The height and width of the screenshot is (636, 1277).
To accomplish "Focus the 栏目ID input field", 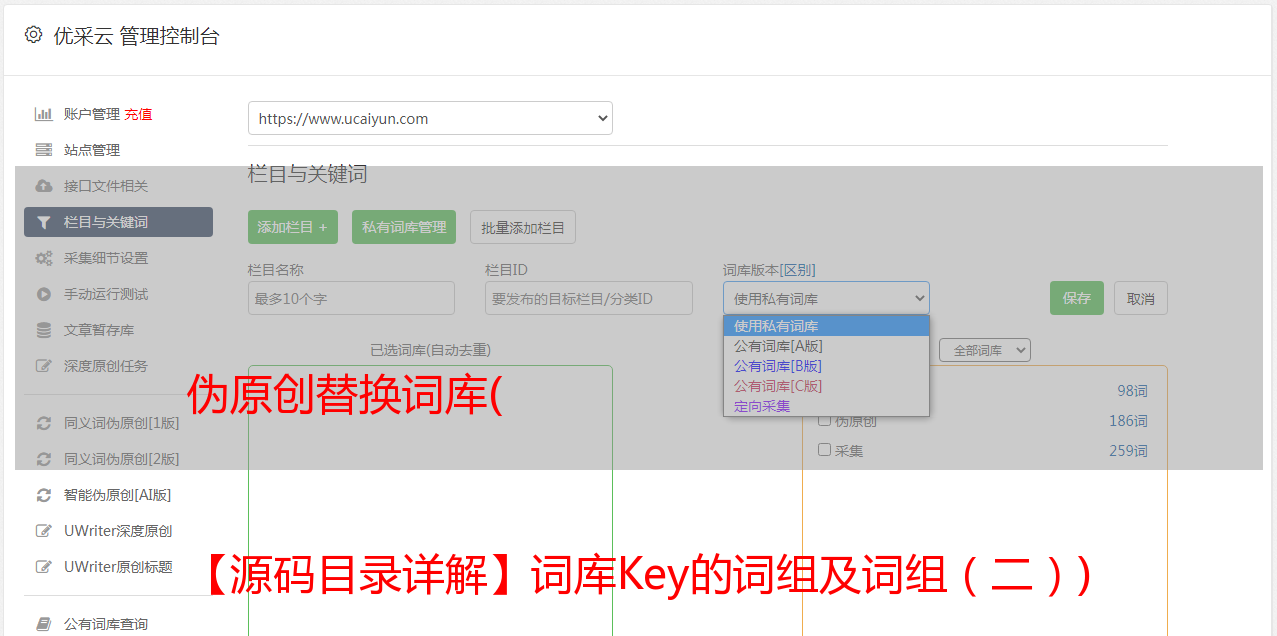I will coord(589,298).
